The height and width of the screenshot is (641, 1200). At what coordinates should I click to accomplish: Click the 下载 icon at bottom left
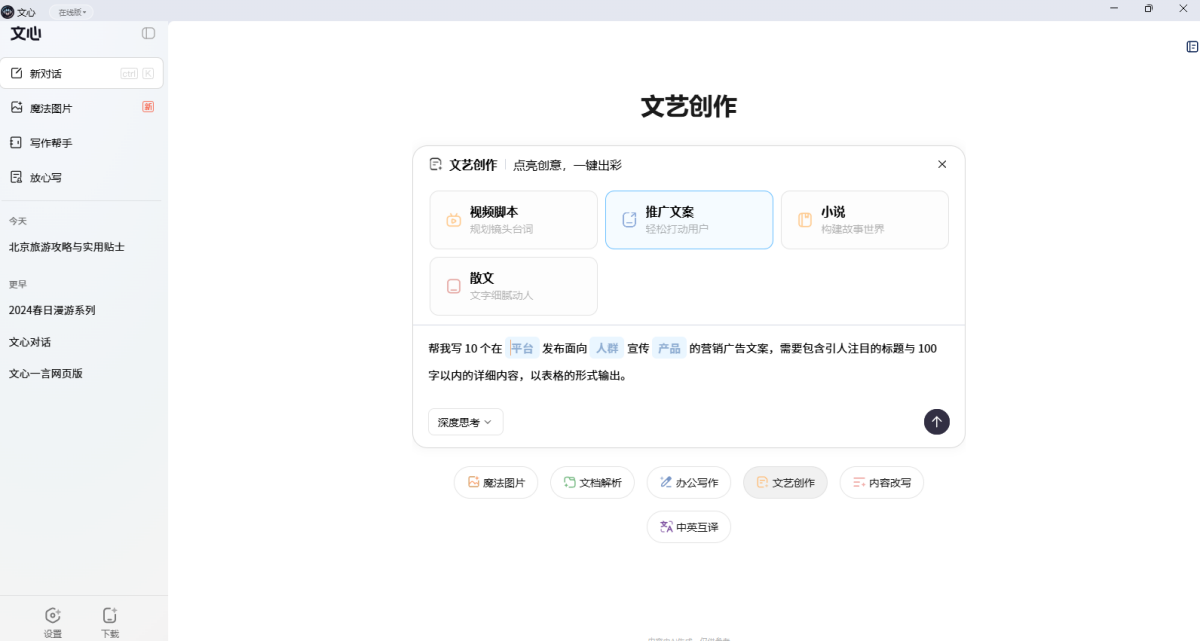coord(110,615)
